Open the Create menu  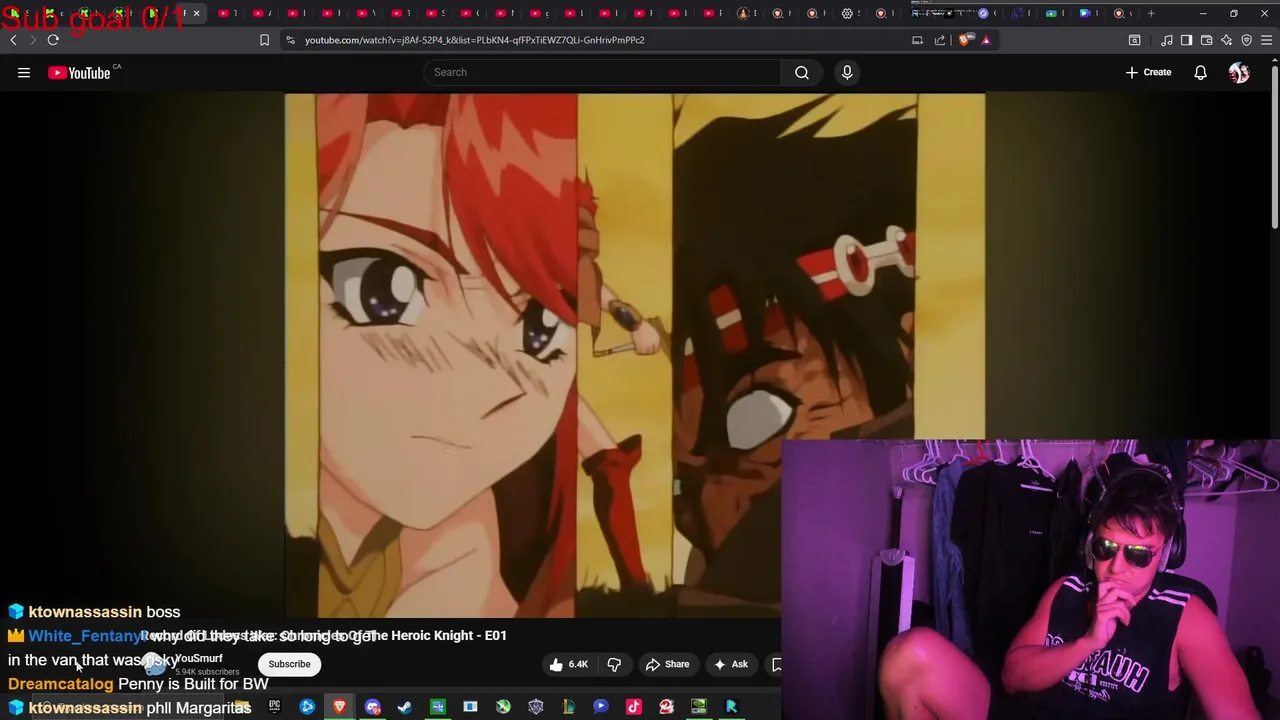(x=1148, y=72)
